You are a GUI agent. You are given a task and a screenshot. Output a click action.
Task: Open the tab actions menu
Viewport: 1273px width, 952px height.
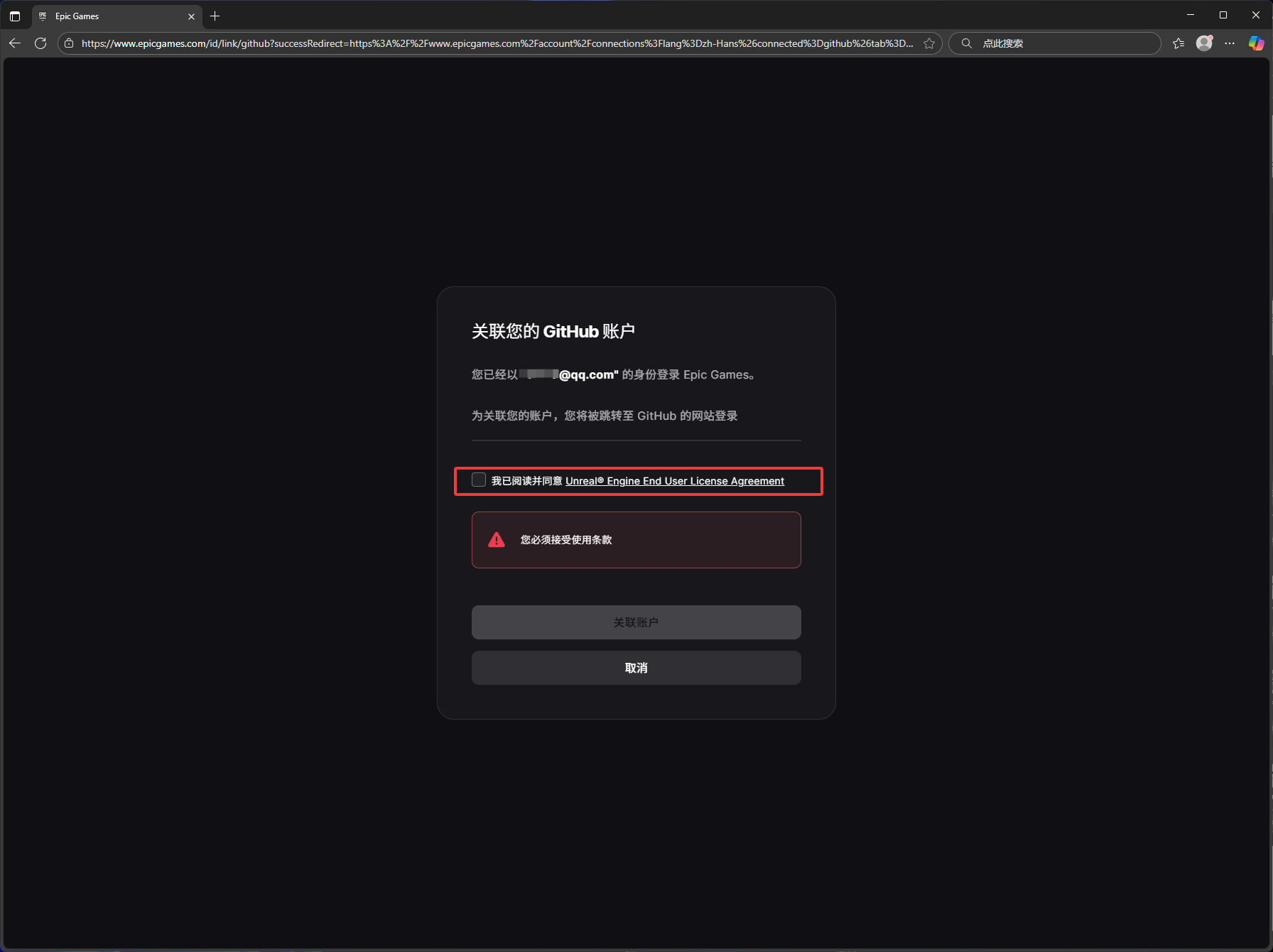point(14,16)
